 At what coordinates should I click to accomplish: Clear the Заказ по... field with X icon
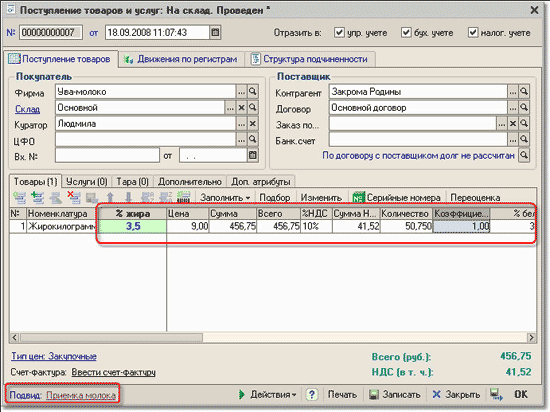coord(513,123)
